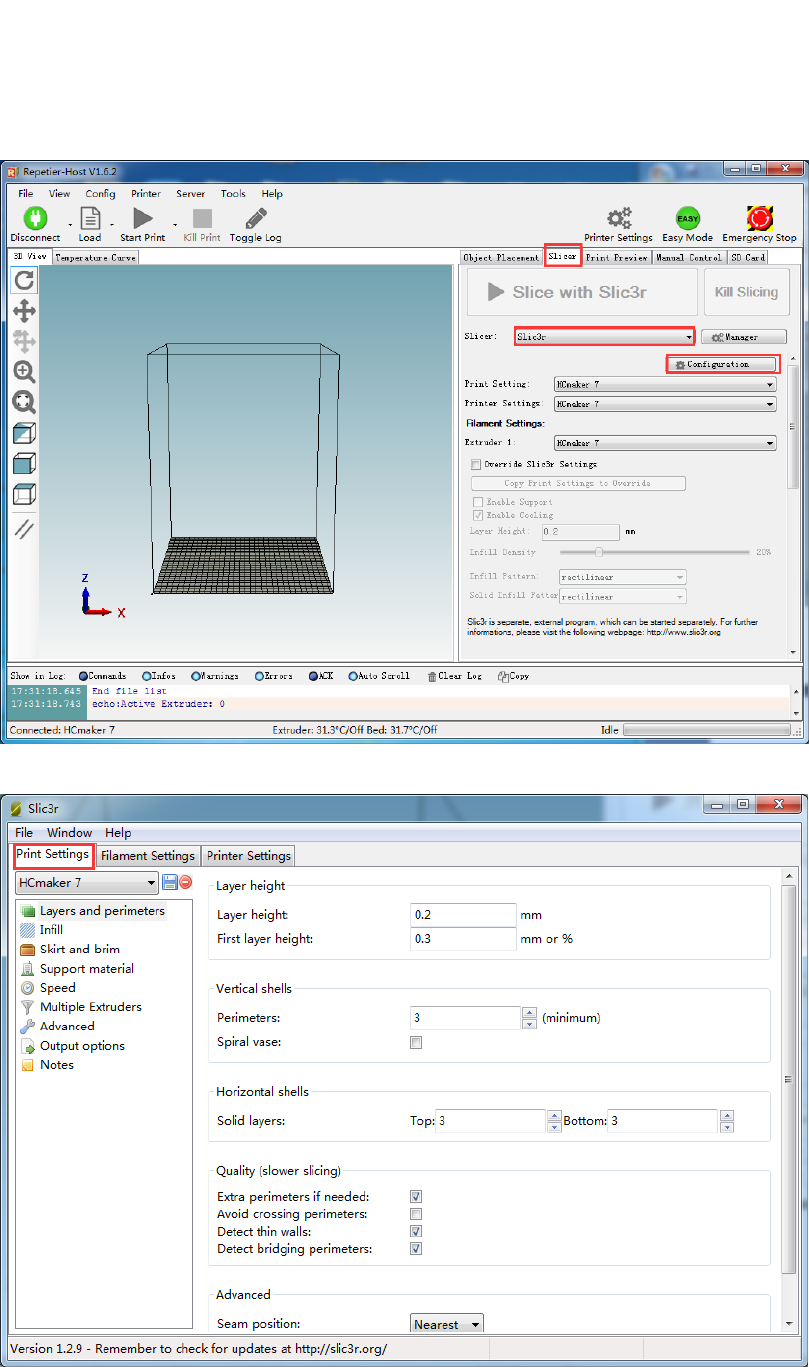Switch to top wireframe cube view
Image resolution: width=809 pixels, height=1367 pixels.
[x=24, y=494]
